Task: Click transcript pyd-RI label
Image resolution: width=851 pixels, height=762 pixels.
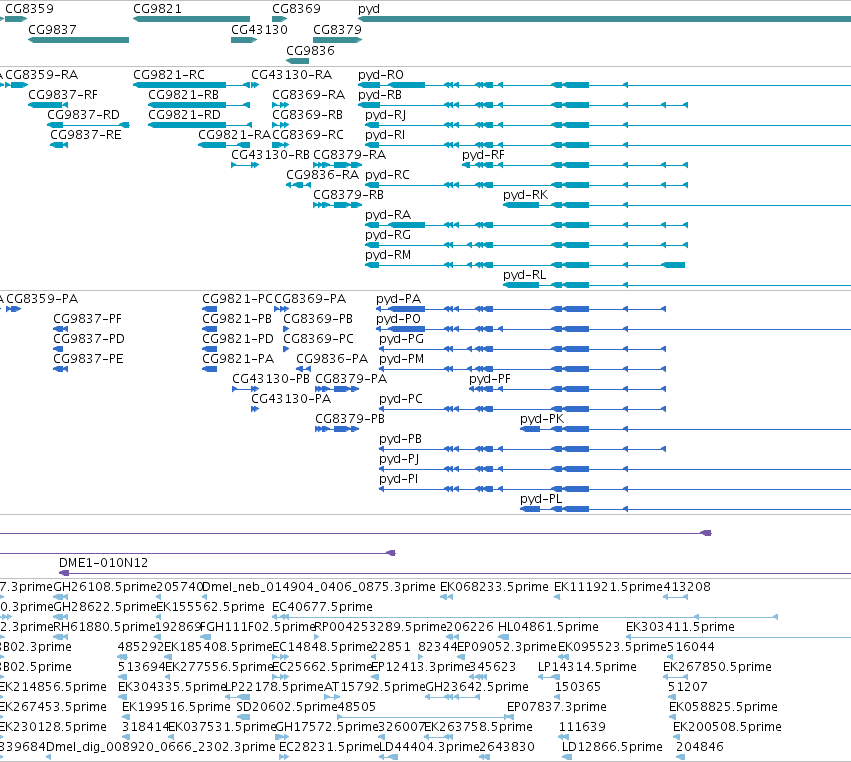Action: click(x=385, y=135)
